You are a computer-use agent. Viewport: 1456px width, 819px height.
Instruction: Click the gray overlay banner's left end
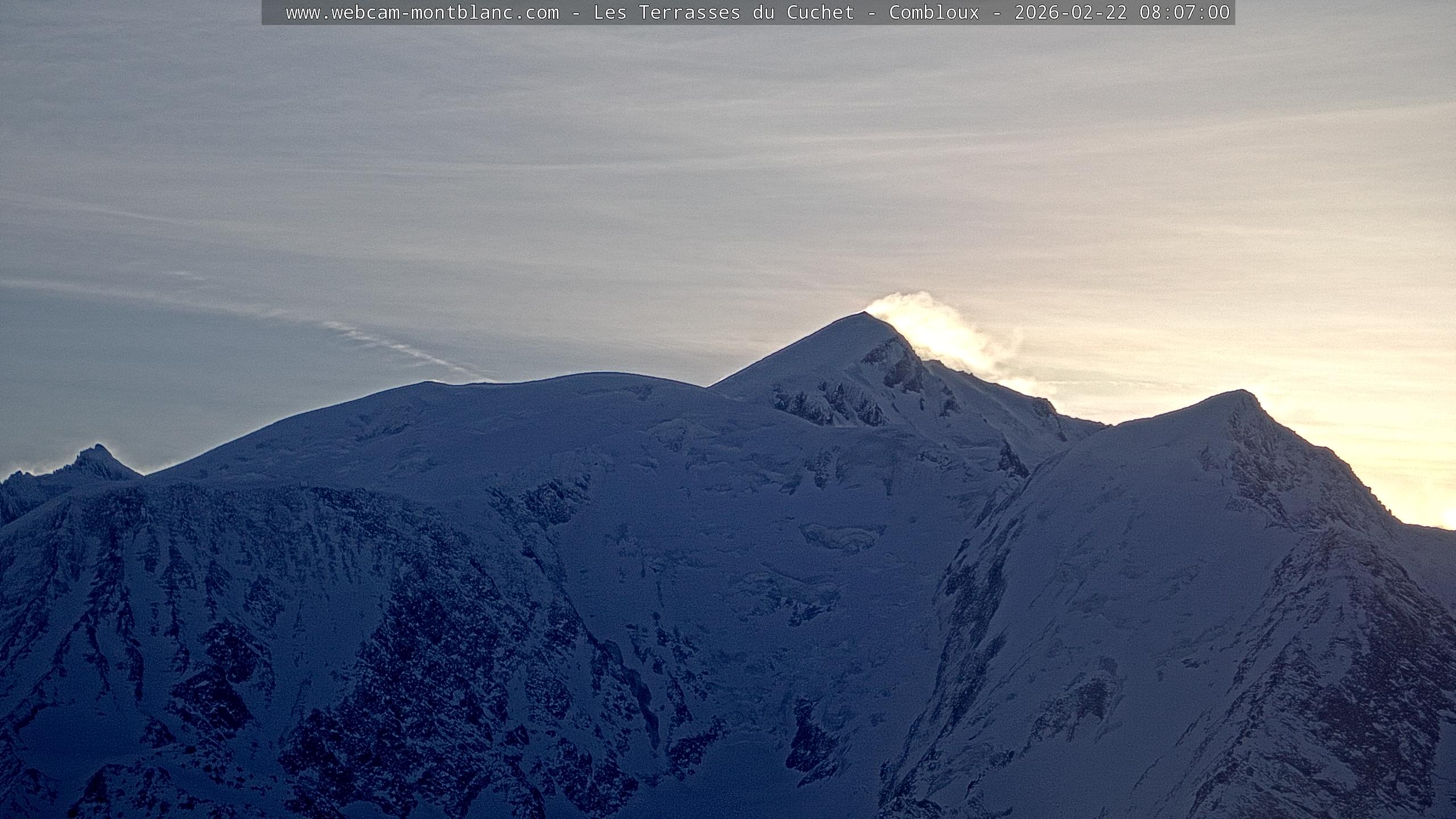point(272,13)
